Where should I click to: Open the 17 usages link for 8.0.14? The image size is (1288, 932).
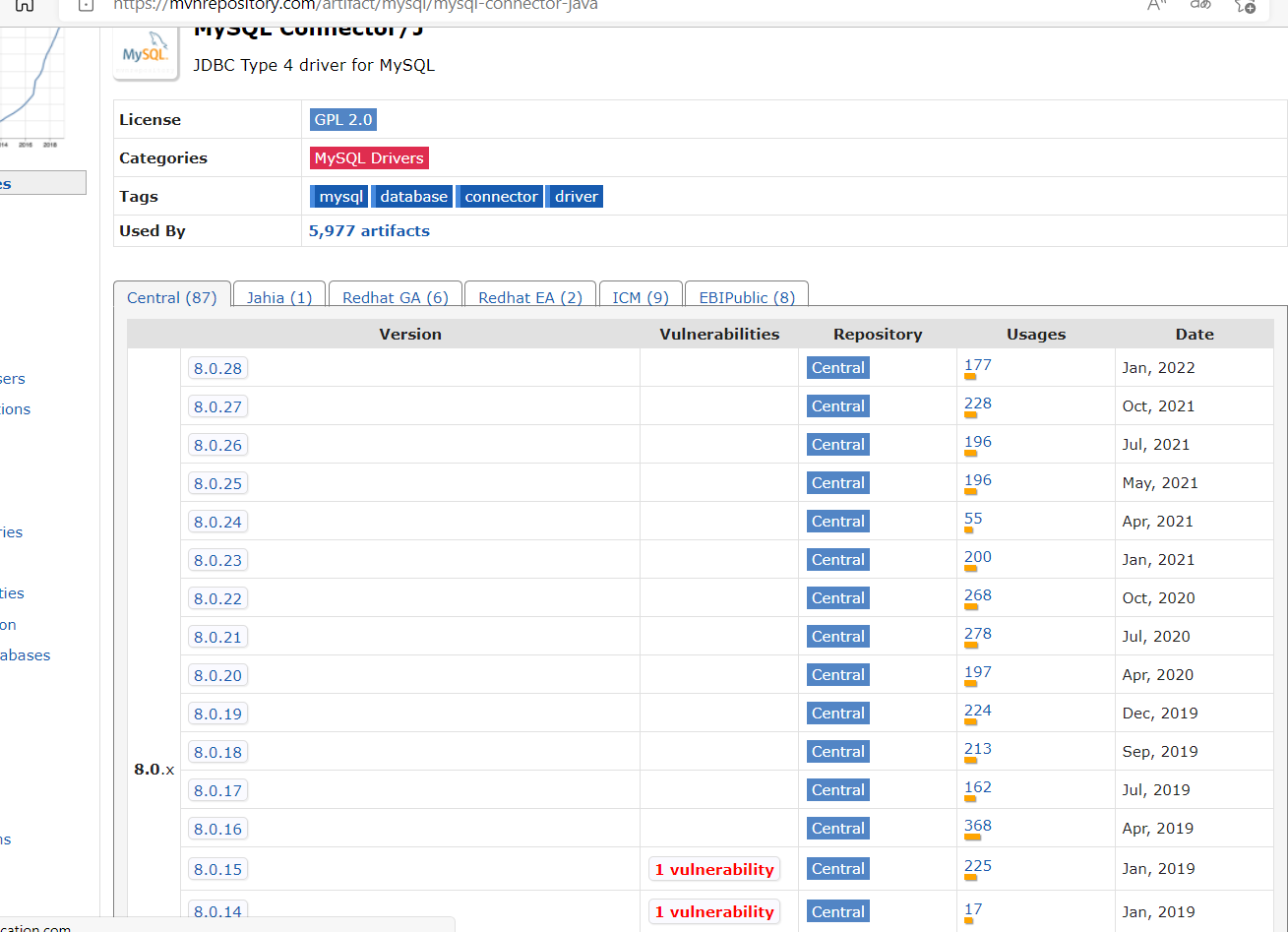pyautogui.click(x=973, y=909)
